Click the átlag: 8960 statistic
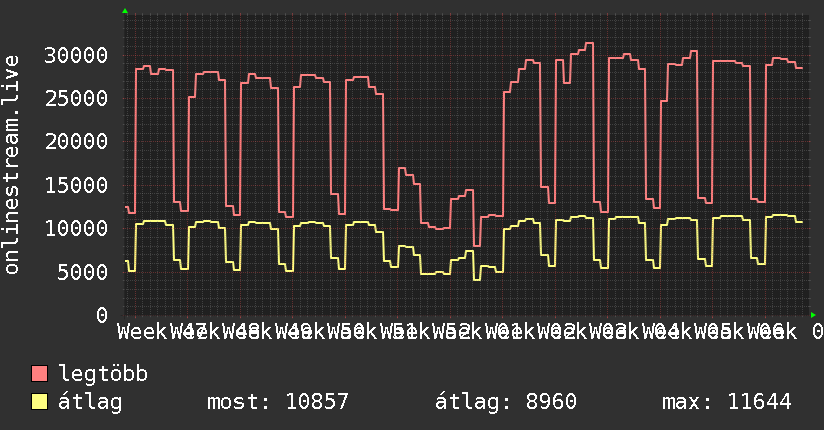This screenshot has height=430, width=824. click(x=506, y=402)
